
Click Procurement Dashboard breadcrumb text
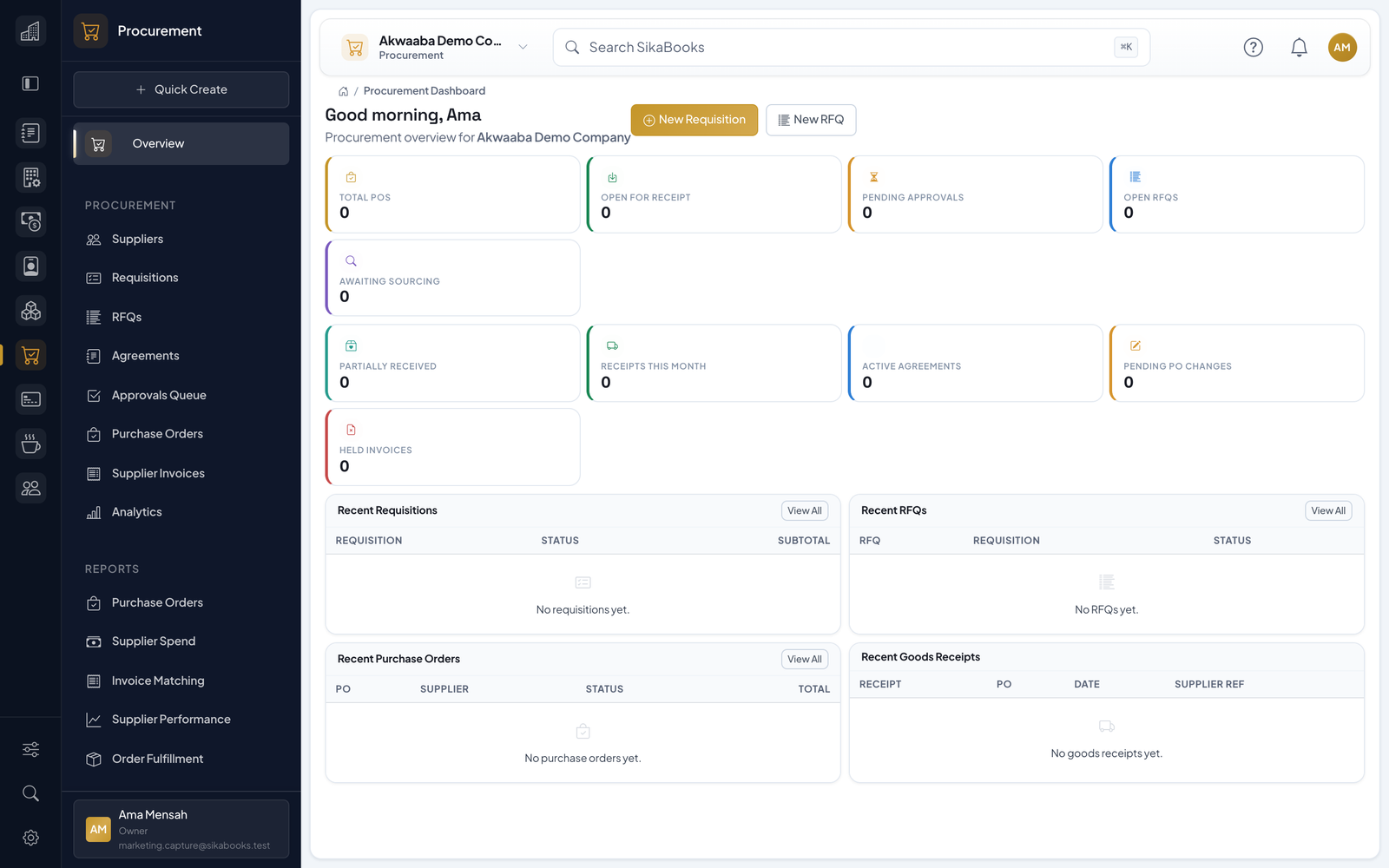coord(425,91)
